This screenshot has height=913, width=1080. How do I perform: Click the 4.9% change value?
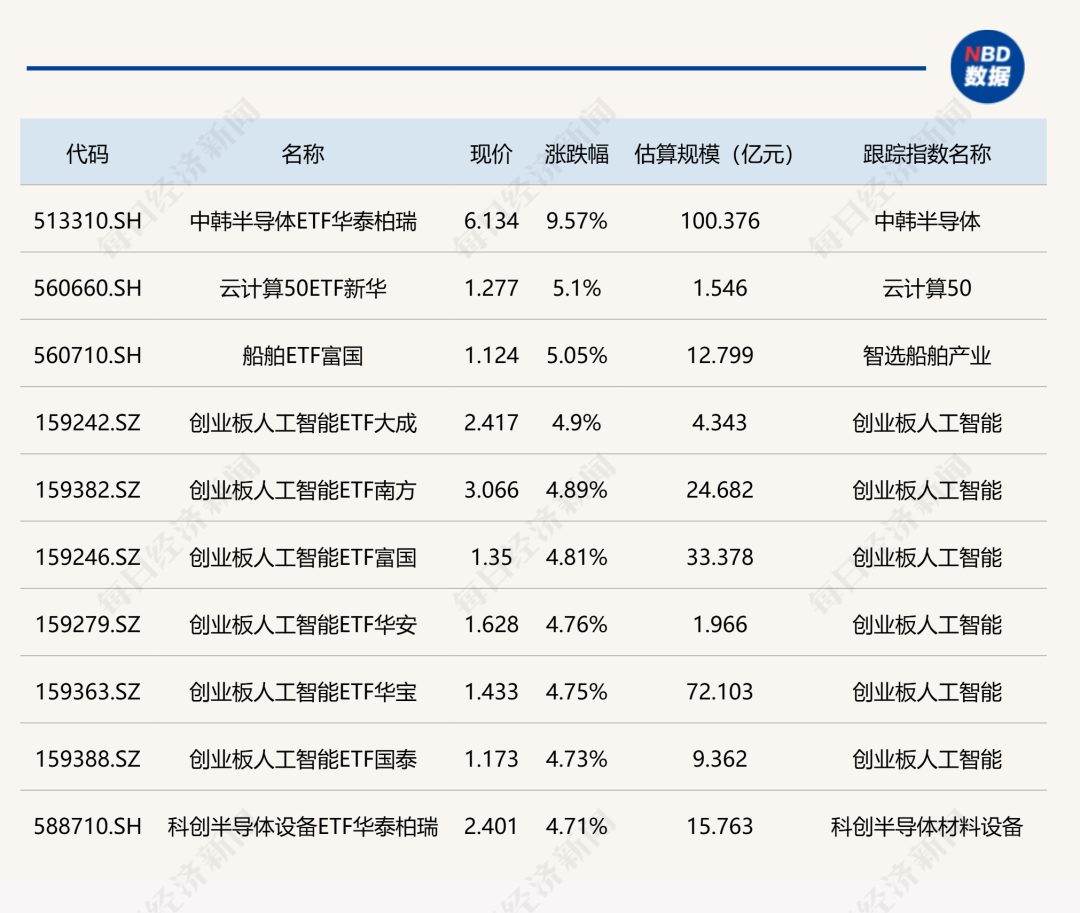pos(577,422)
